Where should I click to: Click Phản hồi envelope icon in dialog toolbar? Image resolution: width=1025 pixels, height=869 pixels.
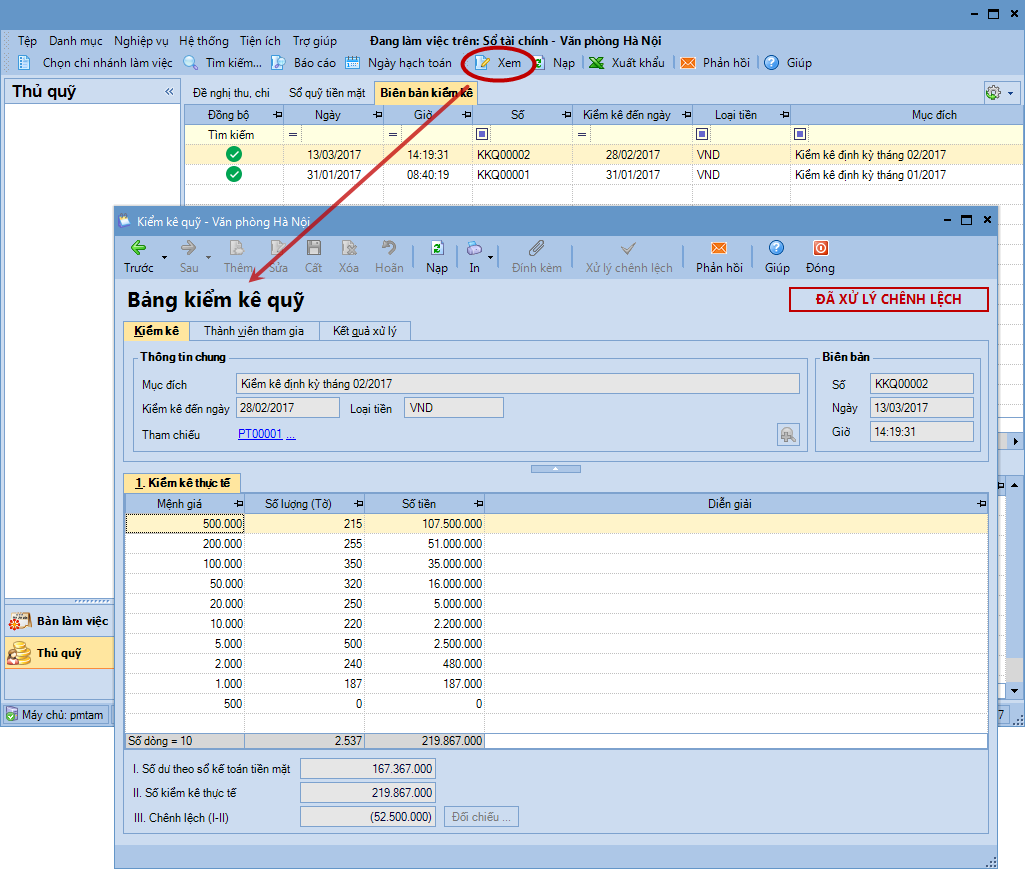tap(718, 248)
